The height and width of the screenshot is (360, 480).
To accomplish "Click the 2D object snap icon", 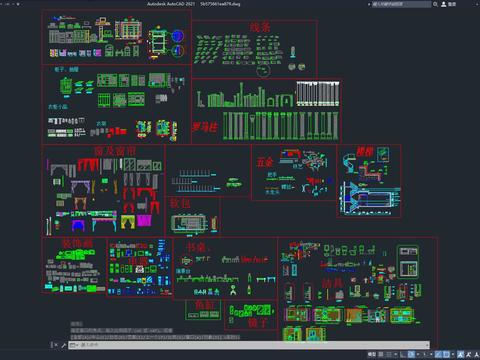I will coord(447,354).
